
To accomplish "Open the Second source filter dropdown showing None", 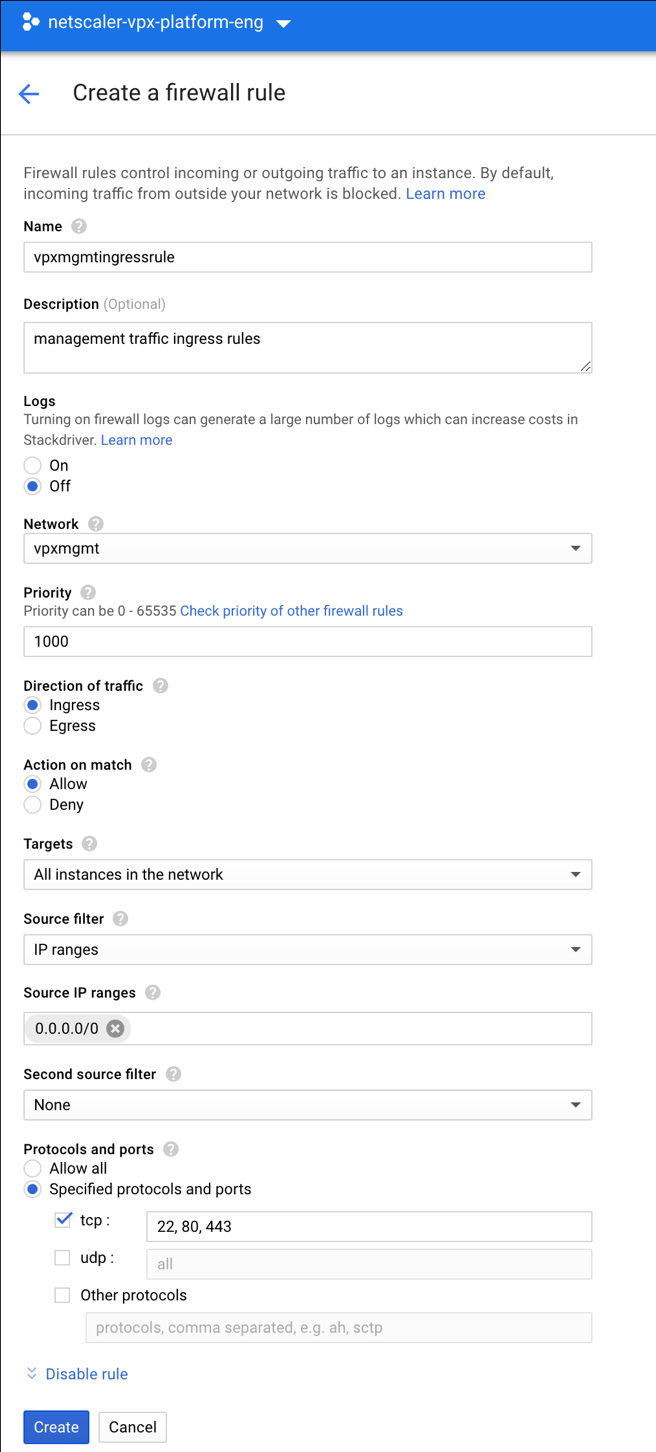I will [x=308, y=1105].
